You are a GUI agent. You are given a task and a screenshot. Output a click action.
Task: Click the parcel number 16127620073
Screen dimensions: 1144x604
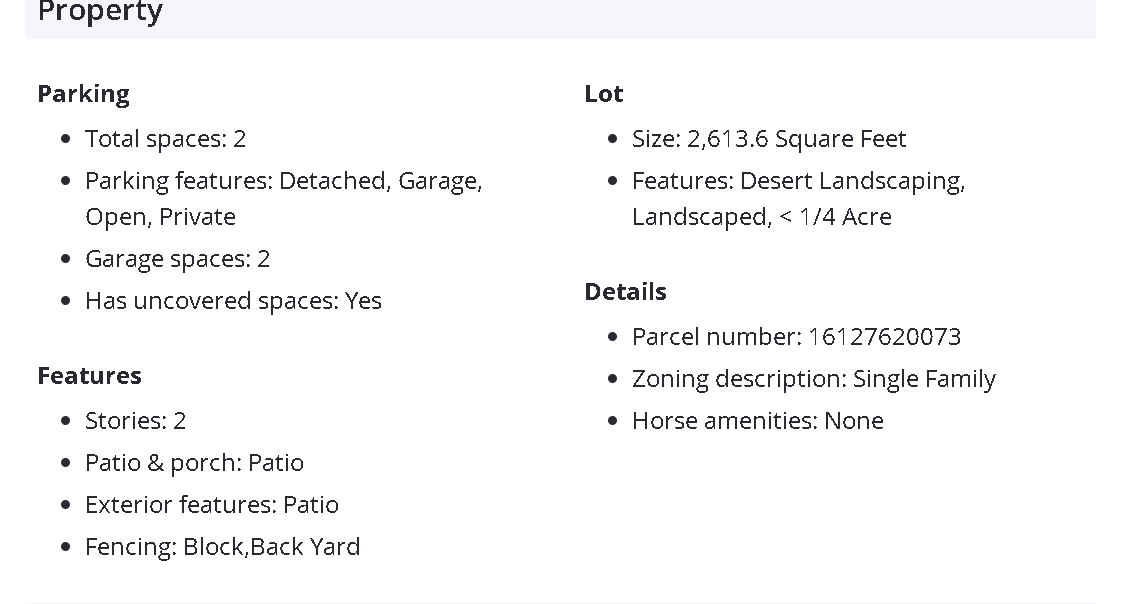pyautogui.click(x=884, y=337)
